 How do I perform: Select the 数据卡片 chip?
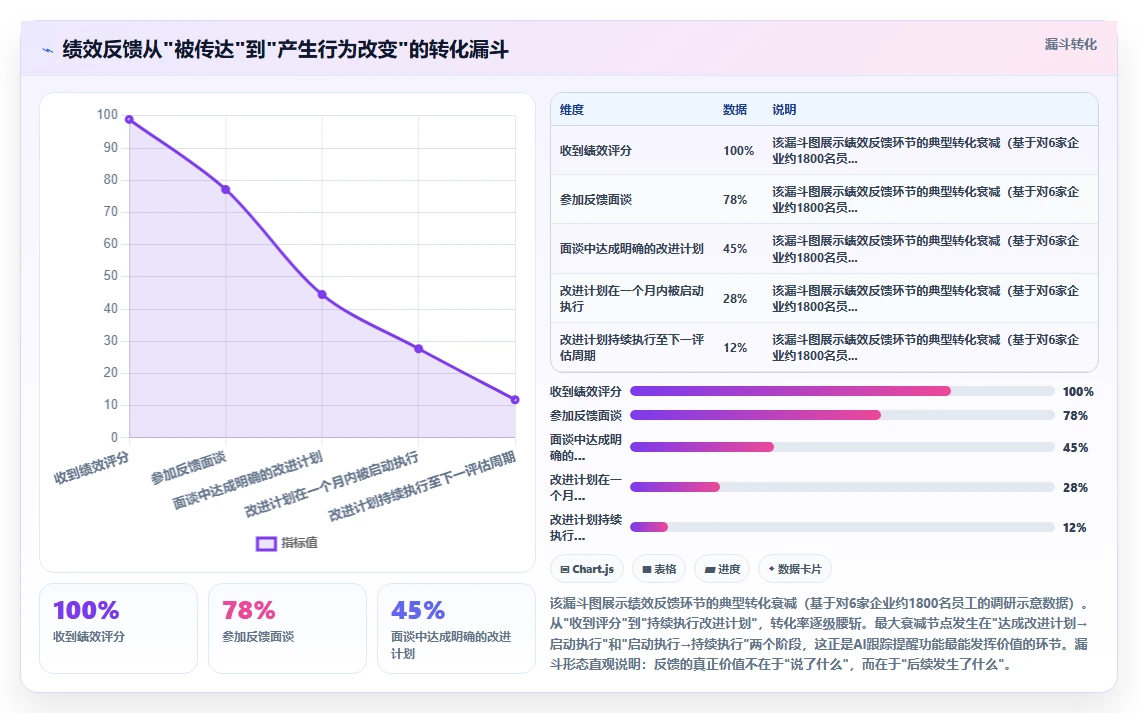coord(795,569)
